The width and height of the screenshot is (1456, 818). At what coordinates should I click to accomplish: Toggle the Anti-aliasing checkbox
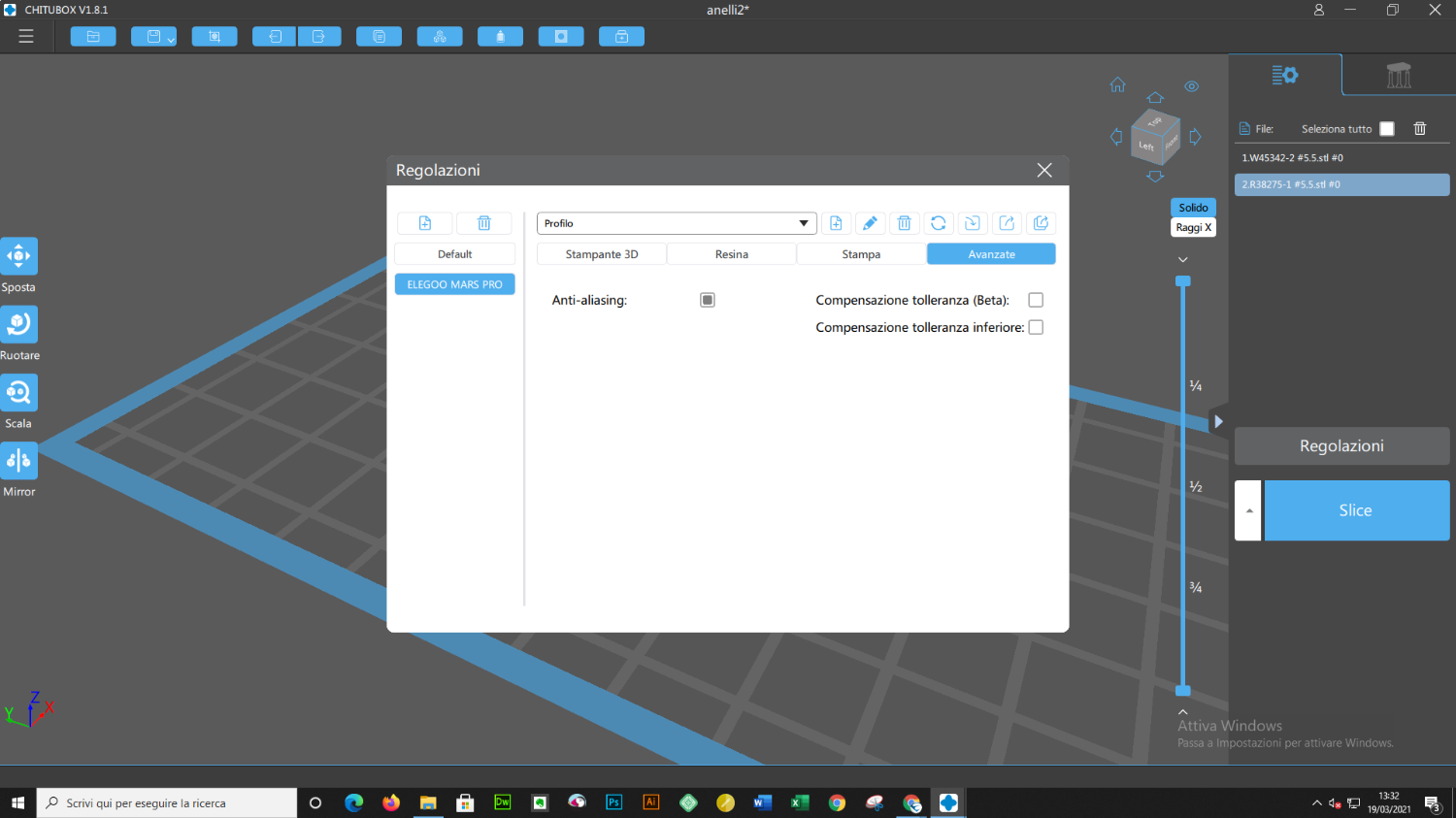[x=708, y=300]
